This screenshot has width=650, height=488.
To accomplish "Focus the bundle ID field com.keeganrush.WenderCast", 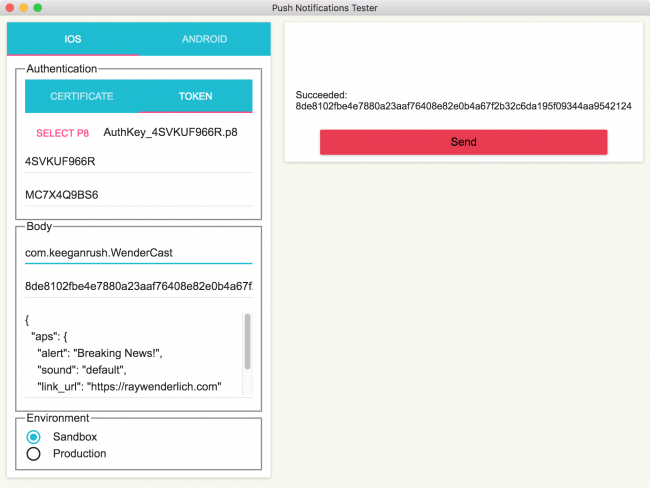I will click(x=138, y=253).
